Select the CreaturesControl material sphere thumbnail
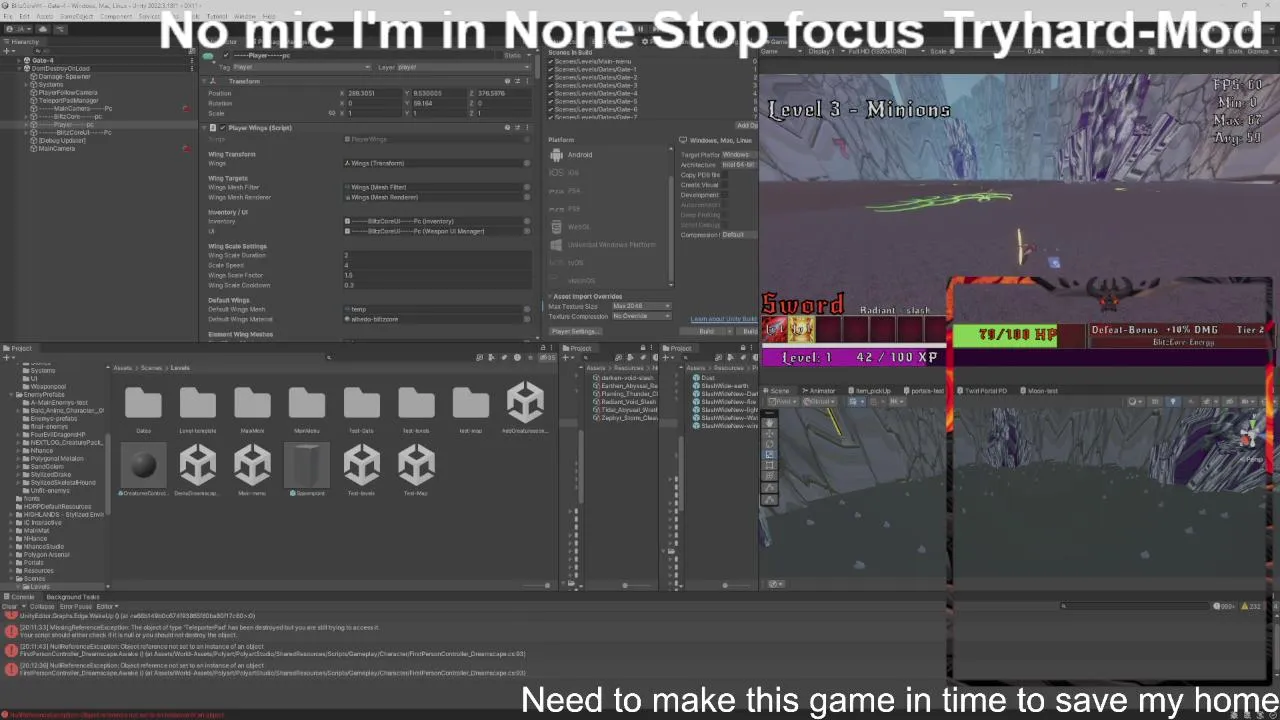 click(x=143, y=465)
